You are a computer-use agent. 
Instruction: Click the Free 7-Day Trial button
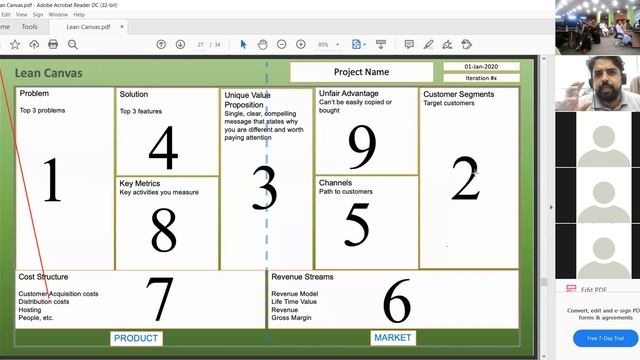[605, 338]
